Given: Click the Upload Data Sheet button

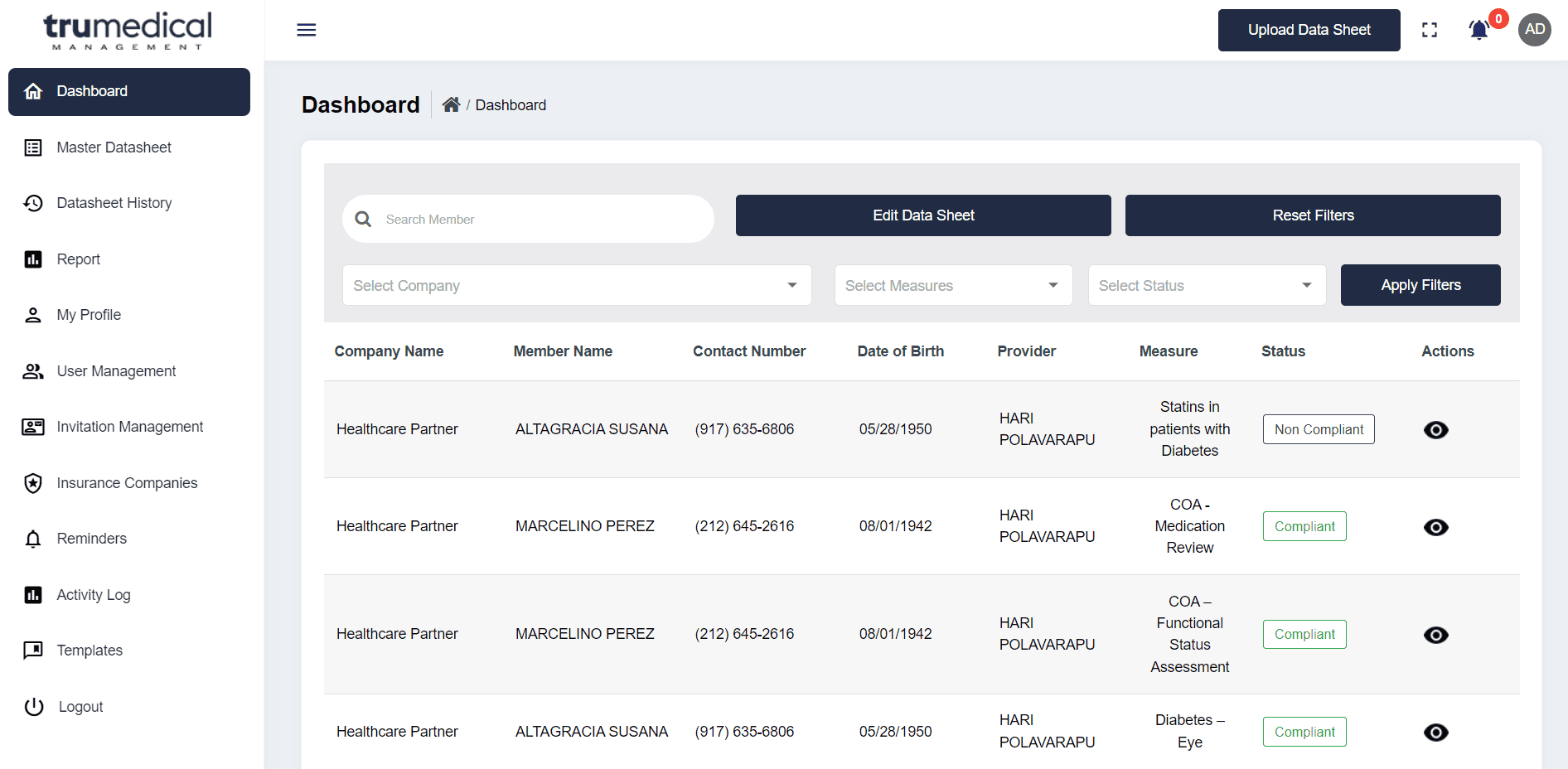Looking at the screenshot, I should click(x=1309, y=30).
